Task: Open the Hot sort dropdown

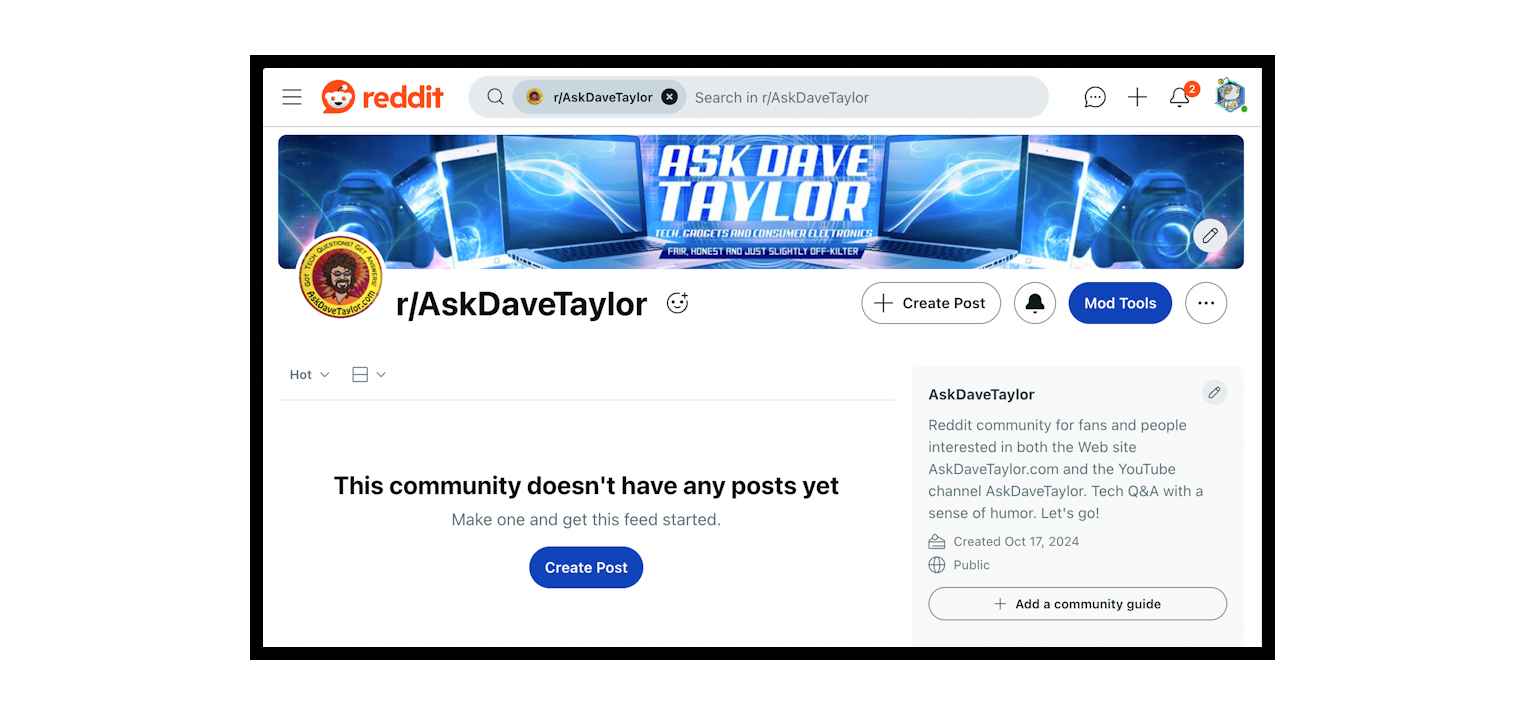Action: tap(307, 374)
